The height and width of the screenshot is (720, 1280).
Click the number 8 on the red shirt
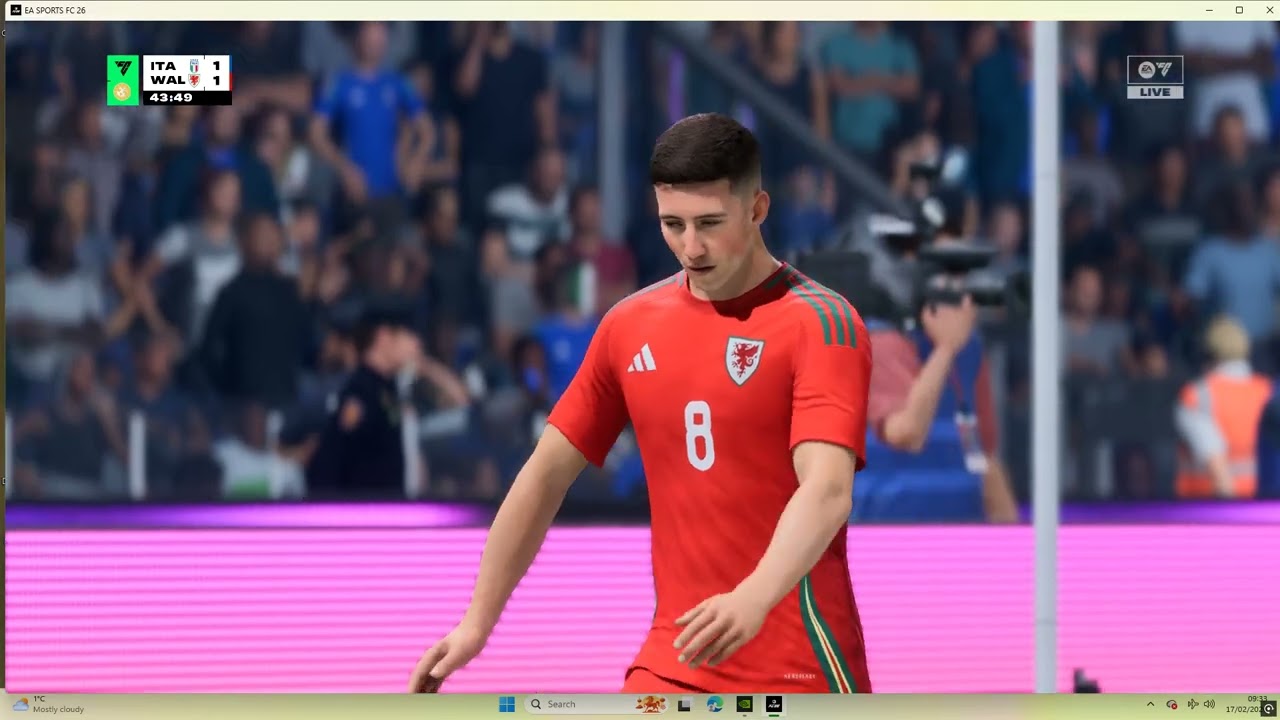700,435
